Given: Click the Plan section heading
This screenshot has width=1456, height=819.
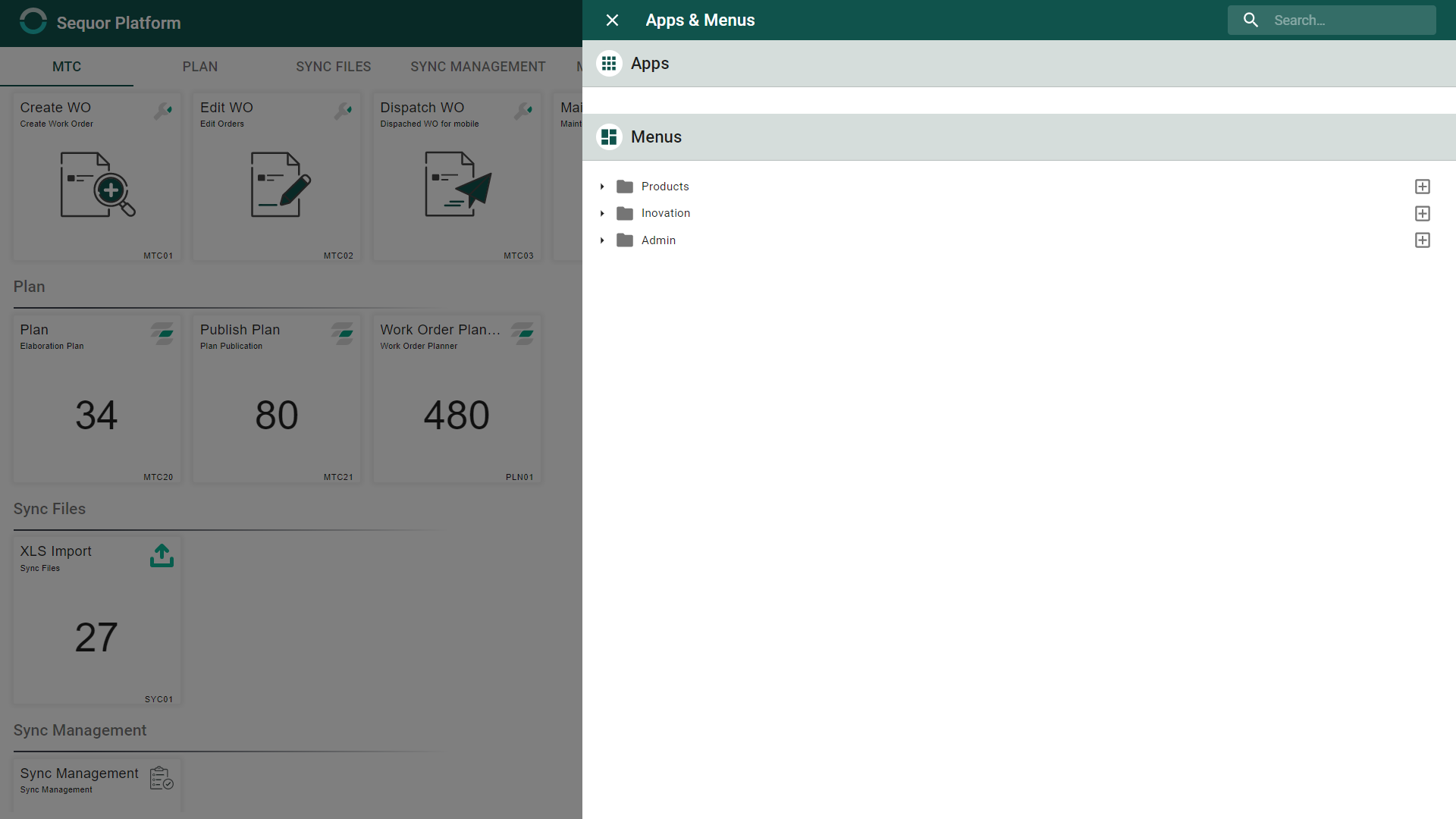Looking at the screenshot, I should 30,287.
